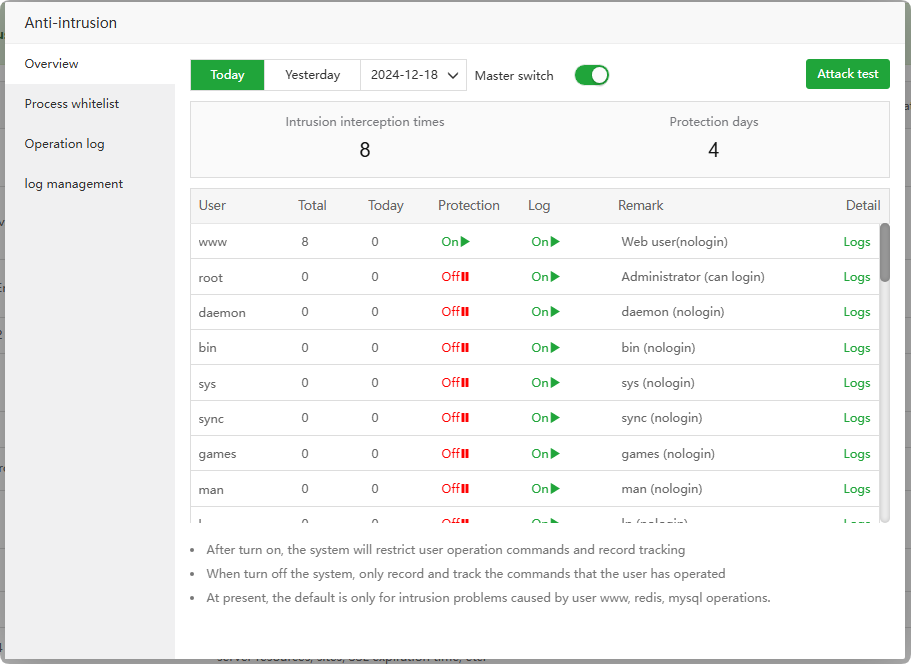The width and height of the screenshot is (911, 664).
Task: Go to Operation log section
Action: [64, 144]
